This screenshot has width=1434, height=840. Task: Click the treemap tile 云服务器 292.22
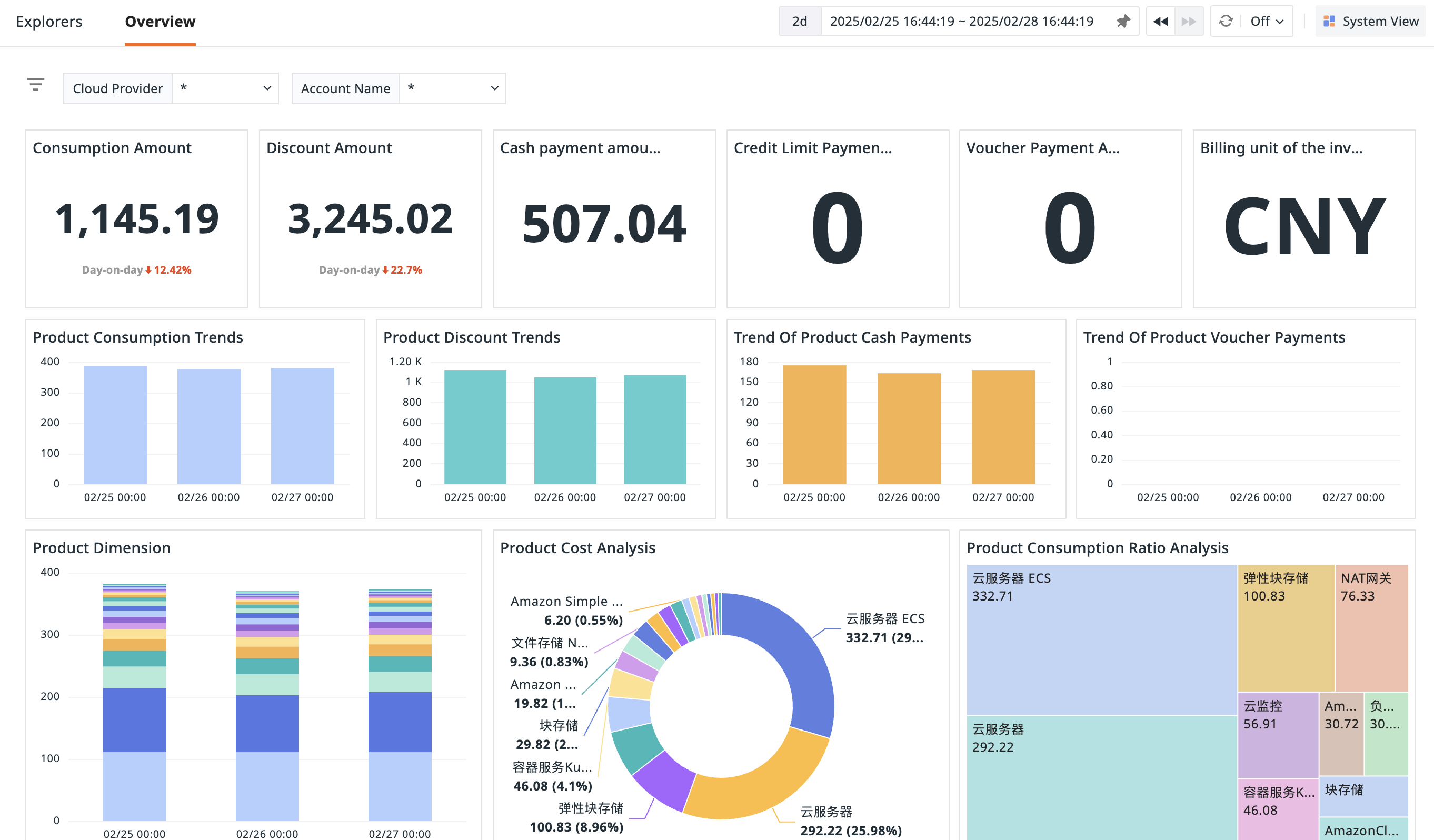point(1102,777)
